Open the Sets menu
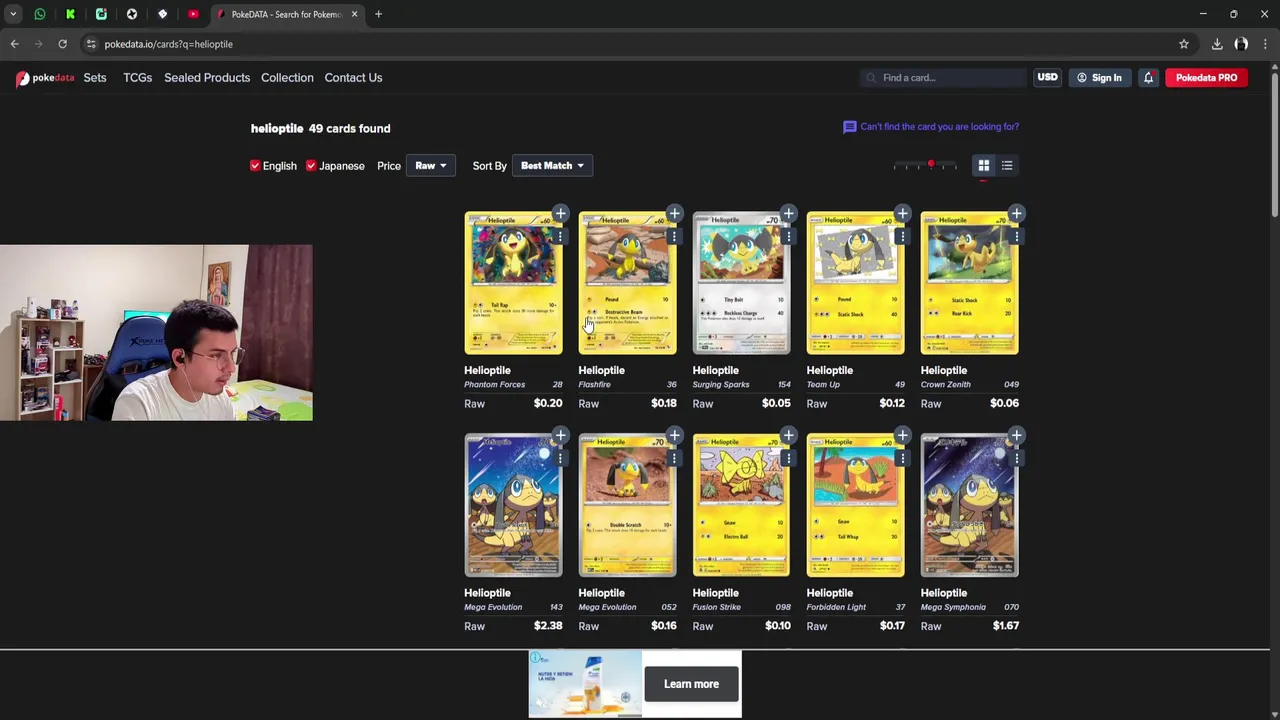This screenshot has height=720, width=1280. [95, 78]
